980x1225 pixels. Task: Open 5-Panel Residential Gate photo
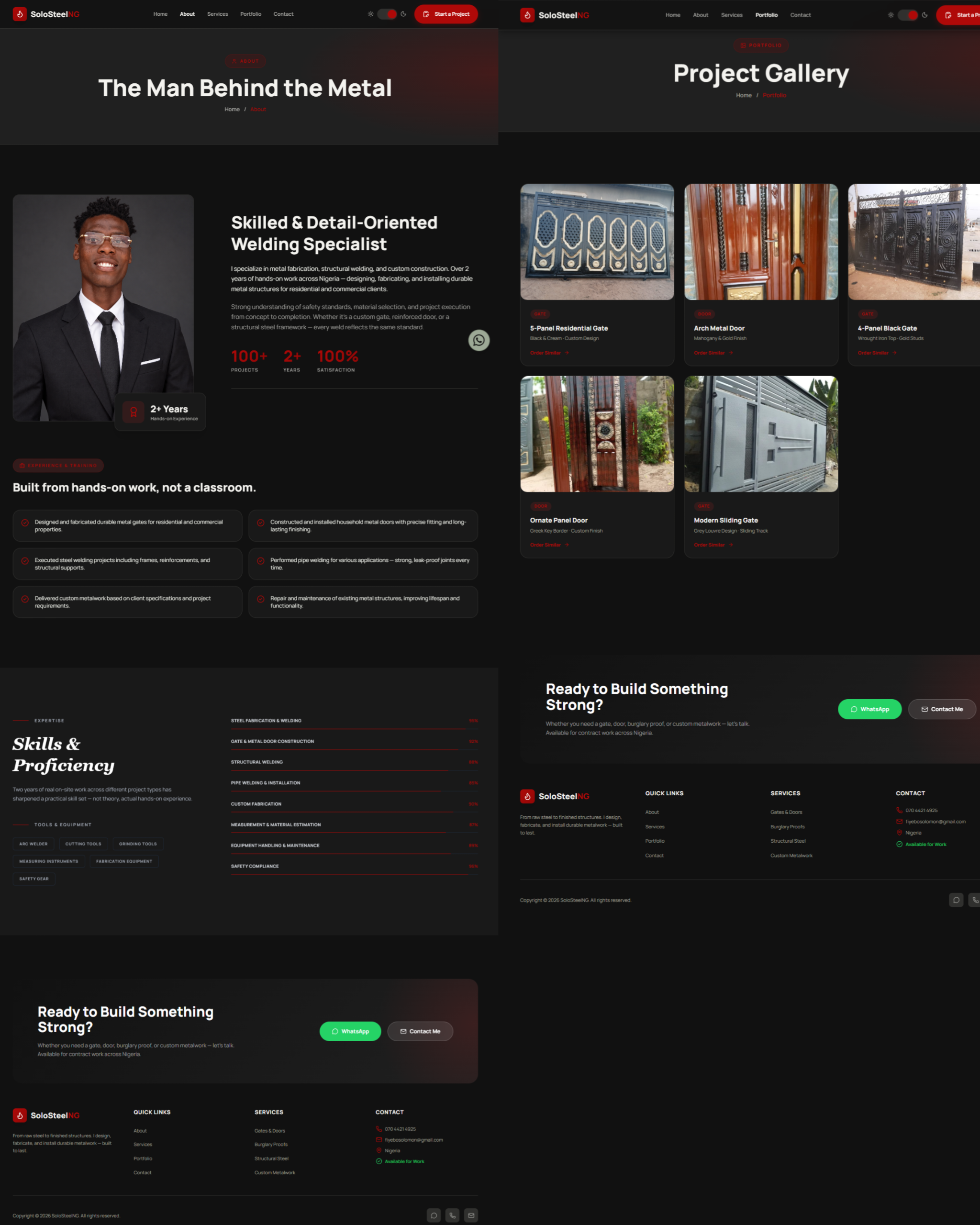[x=597, y=242]
